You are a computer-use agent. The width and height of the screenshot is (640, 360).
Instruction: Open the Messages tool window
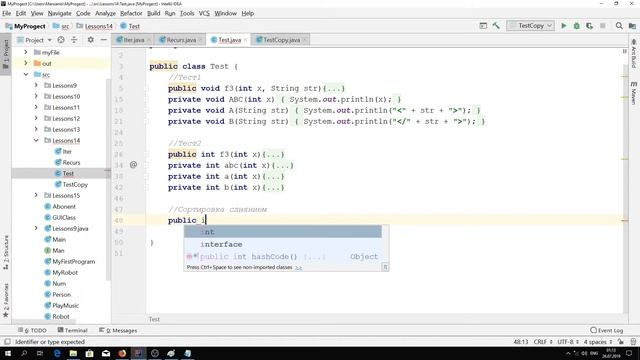pos(118,330)
